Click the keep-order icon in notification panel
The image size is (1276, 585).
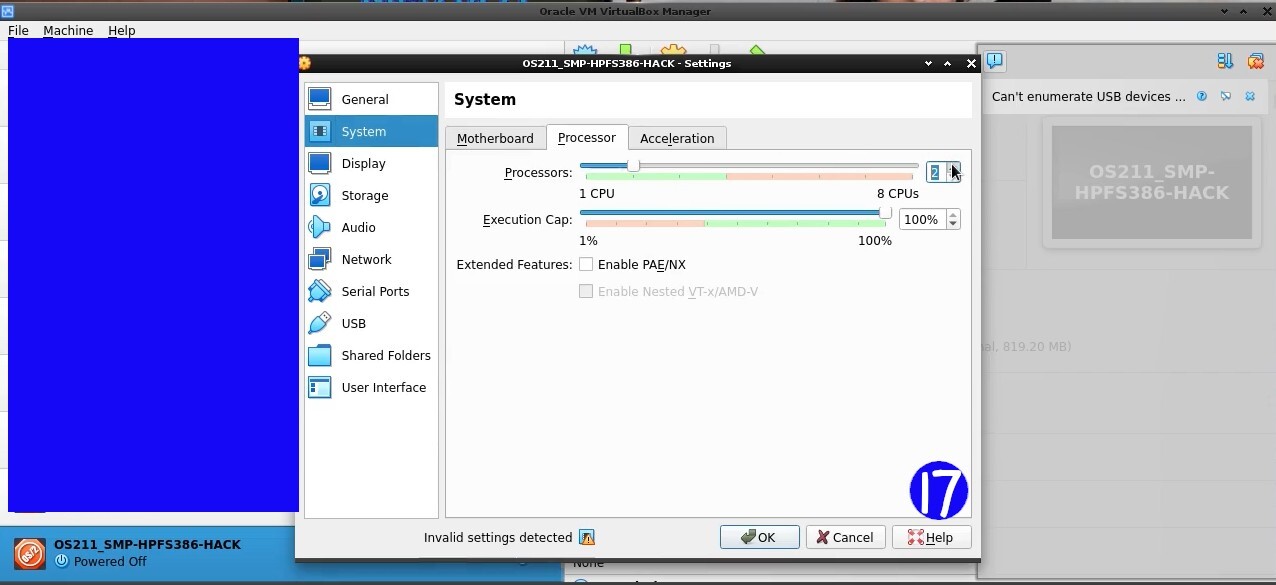[x=1225, y=61]
